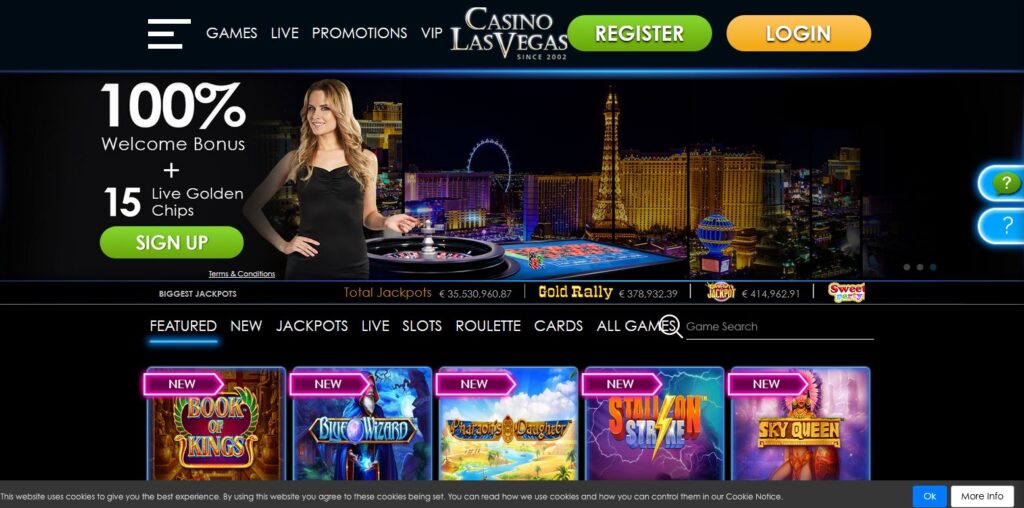Open the Terms & Conditions link
This screenshot has width=1024, height=508.
[242, 274]
